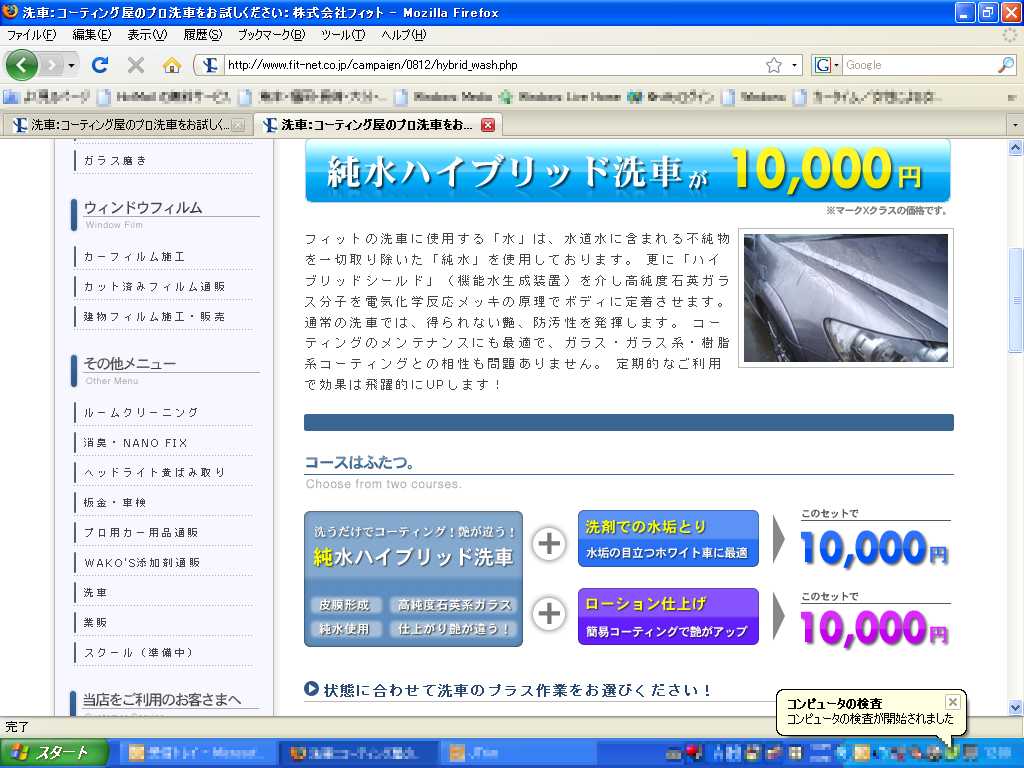The image size is (1024, 768).
Task: Click the ローション仕上げ purple button
Action: click(668, 616)
